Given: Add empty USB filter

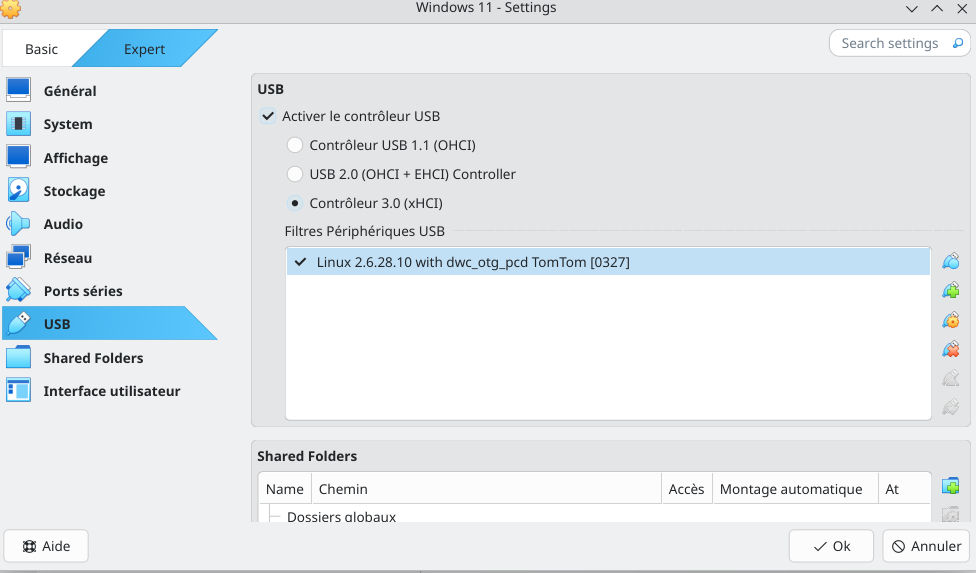Looking at the screenshot, I should click(x=951, y=262).
